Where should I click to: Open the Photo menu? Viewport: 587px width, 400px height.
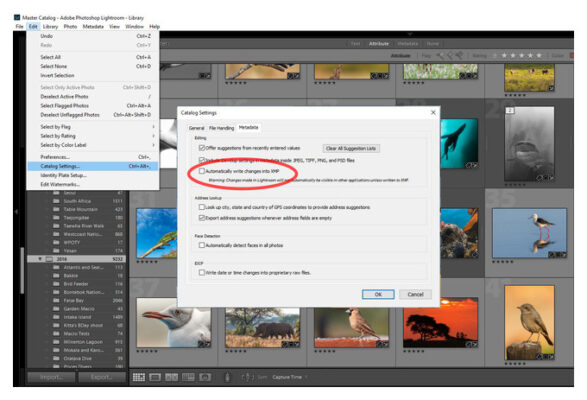(x=70, y=27)
